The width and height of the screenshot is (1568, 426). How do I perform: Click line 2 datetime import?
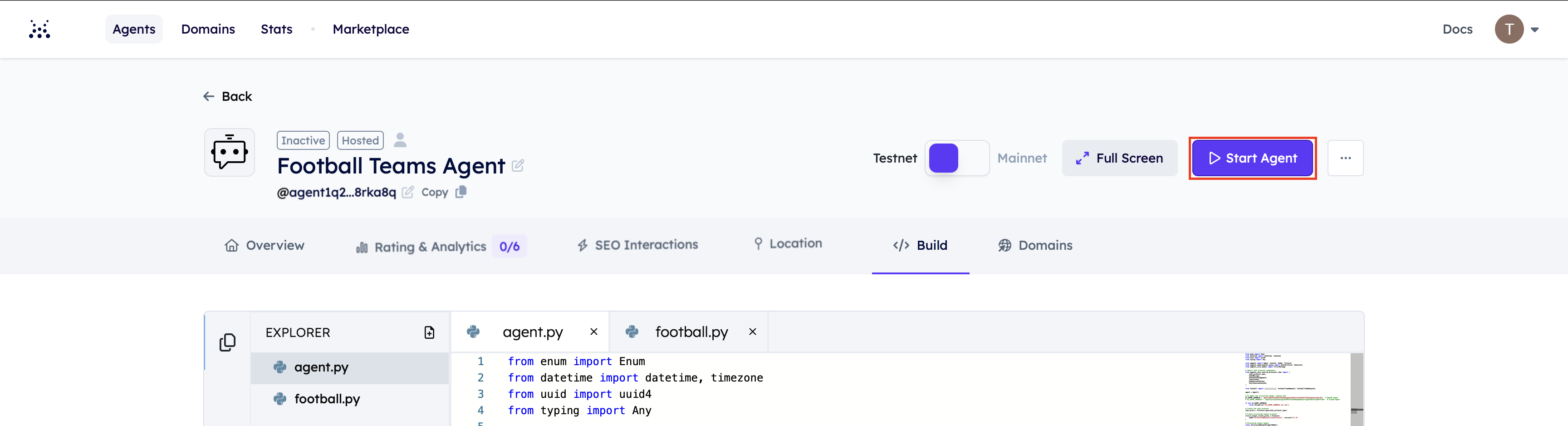coord(635,378)
